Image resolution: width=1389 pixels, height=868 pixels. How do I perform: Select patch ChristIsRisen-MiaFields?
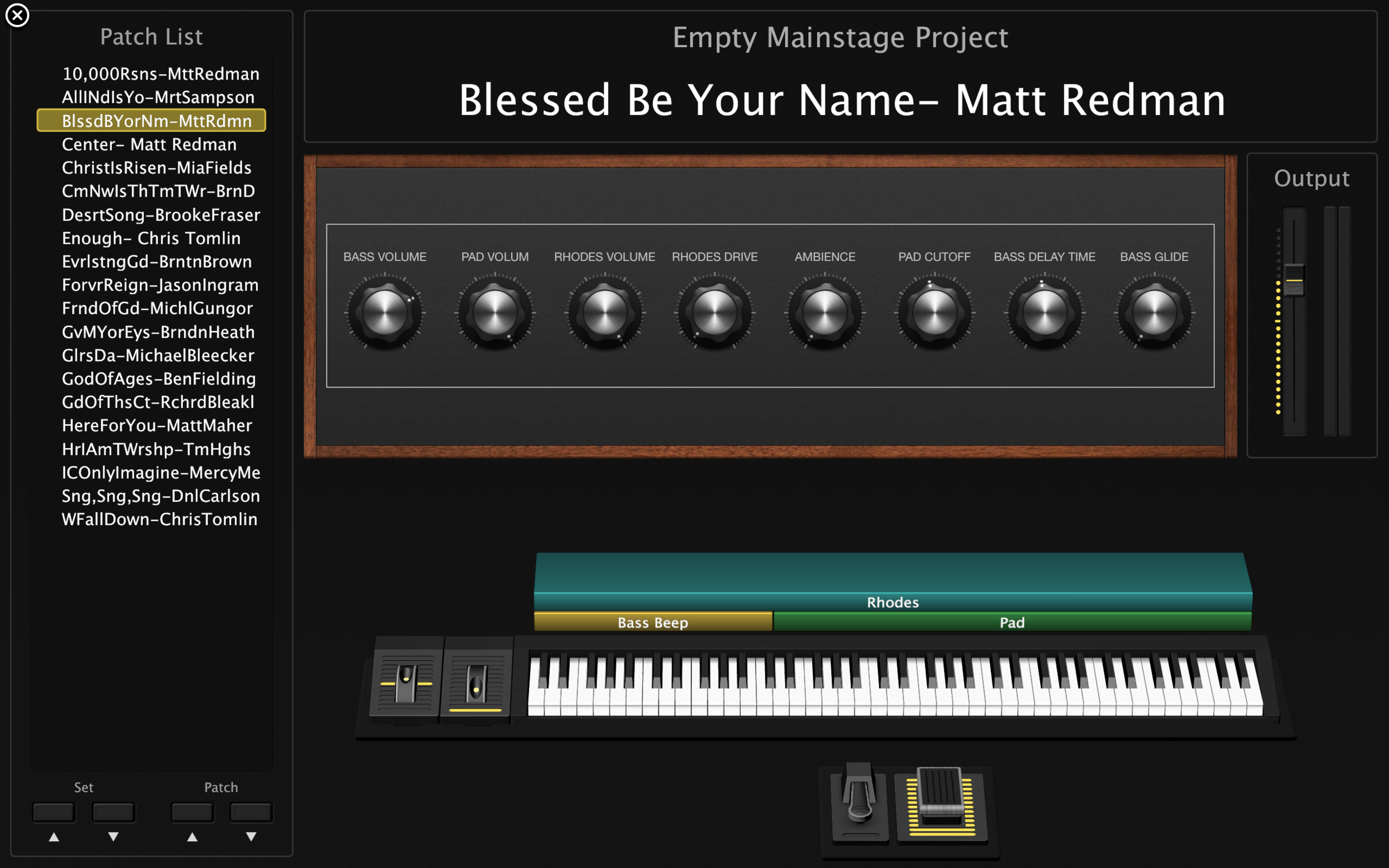coord(152,168)
